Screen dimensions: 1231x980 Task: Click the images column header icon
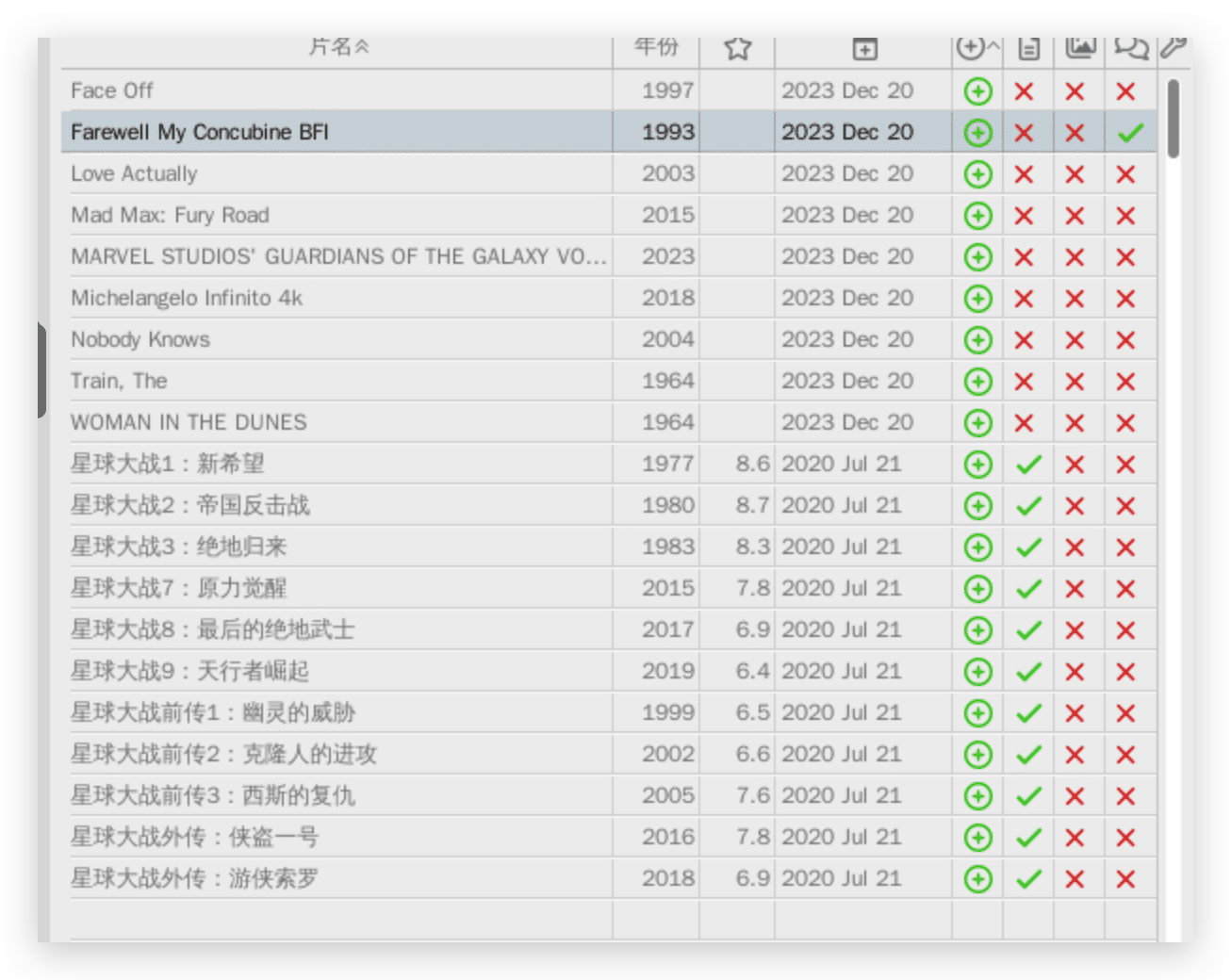tap(1079, 47)
